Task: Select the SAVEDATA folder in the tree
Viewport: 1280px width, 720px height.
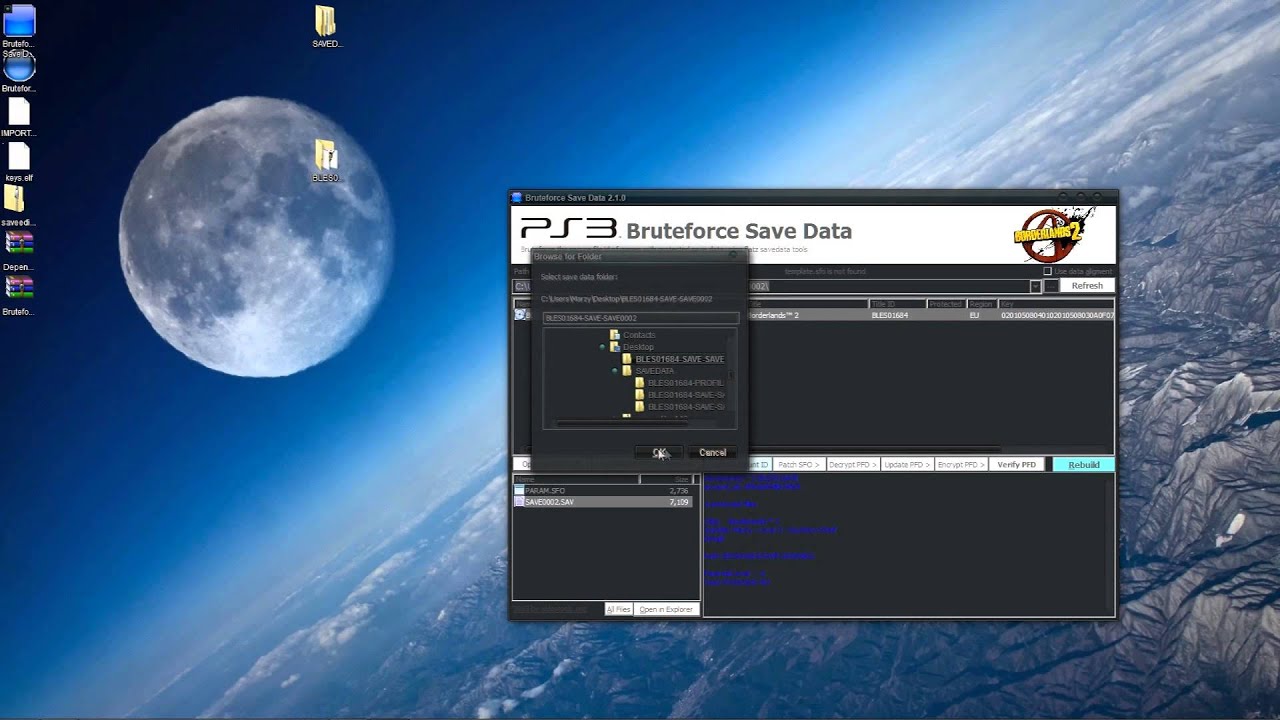Action: pyautogui.click(x=655, y=371)
